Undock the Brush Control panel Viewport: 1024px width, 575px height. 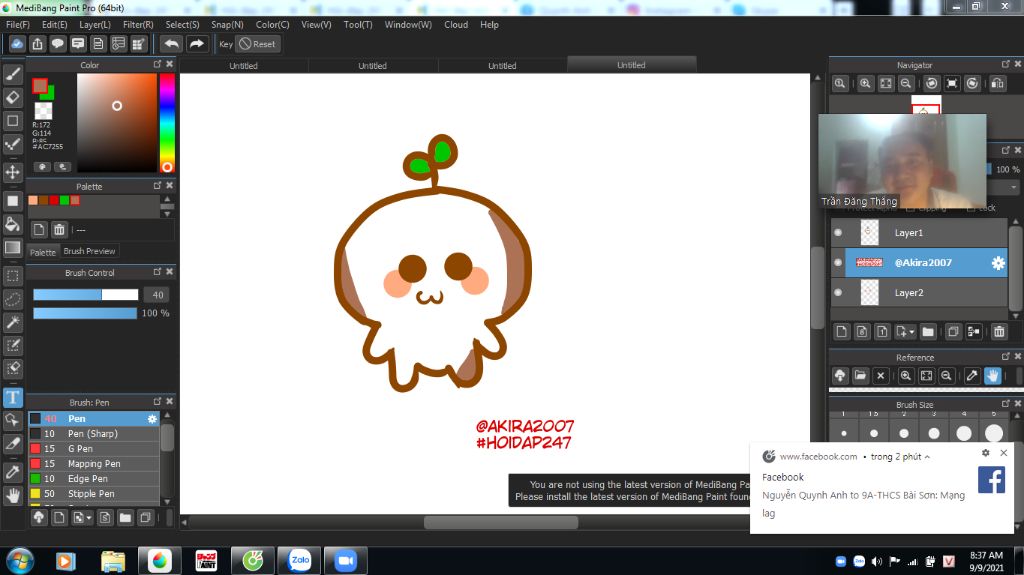(157, 272)
